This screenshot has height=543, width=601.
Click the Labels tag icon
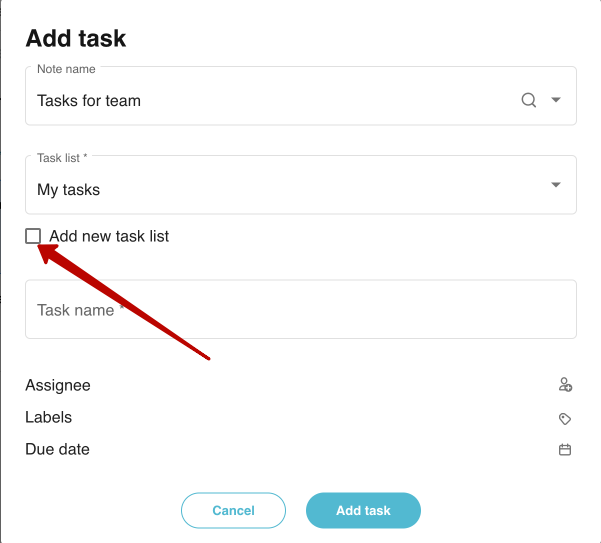pyautogui.click(x=565, y=418)
